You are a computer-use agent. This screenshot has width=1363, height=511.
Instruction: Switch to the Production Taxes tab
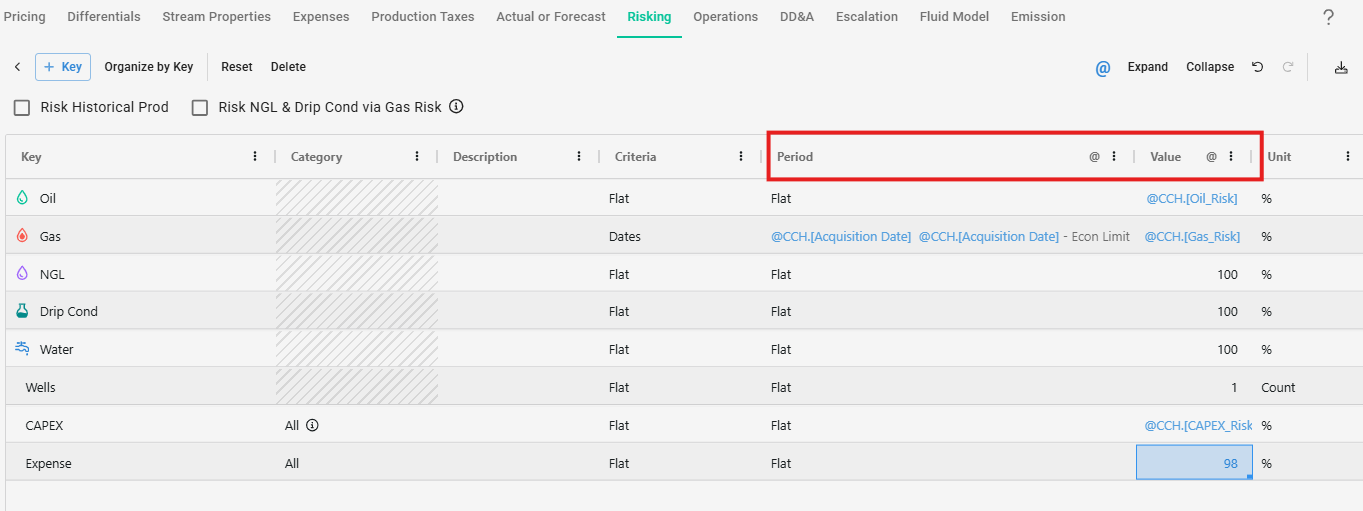pyautogui.click(x=423, y=17)
